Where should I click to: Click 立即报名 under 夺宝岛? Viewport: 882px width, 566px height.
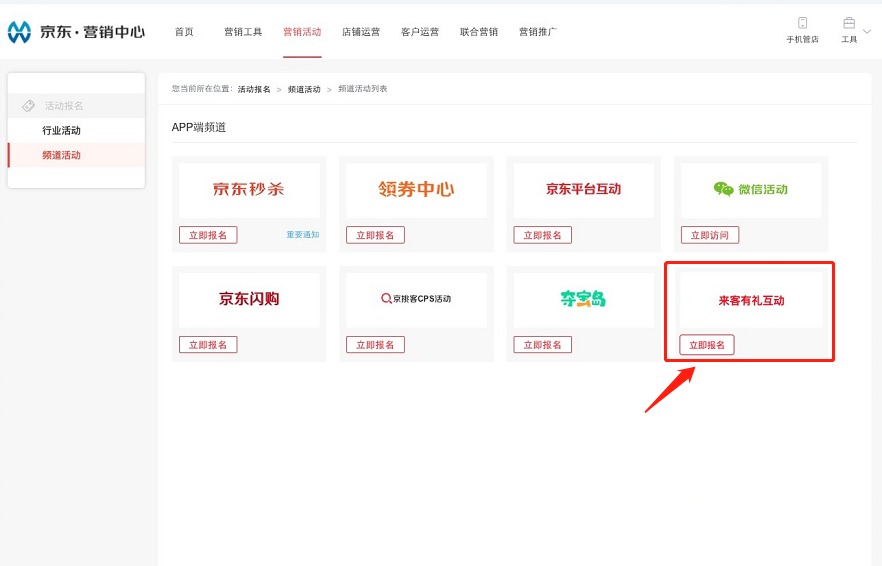[543, 345]
